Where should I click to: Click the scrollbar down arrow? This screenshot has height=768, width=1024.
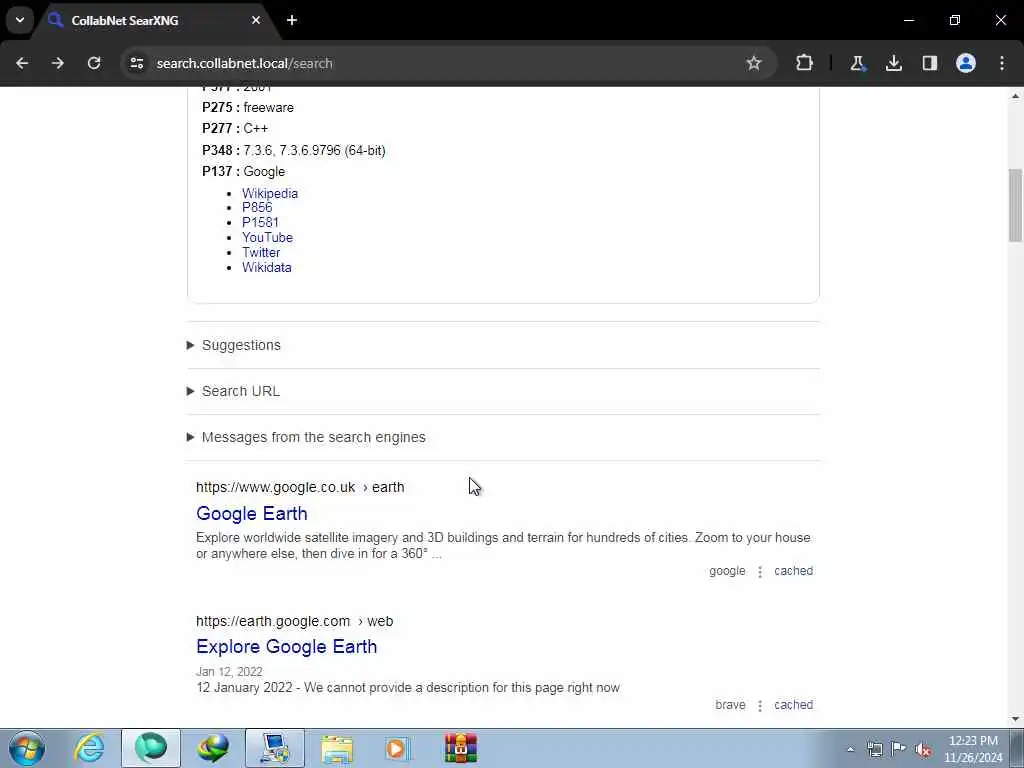pos(1015,719)
